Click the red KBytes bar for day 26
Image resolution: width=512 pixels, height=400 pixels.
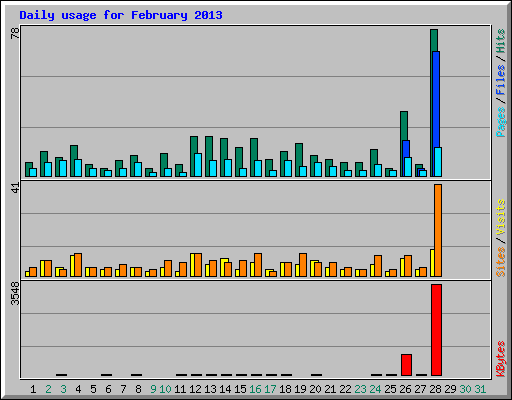pos(406,365)
